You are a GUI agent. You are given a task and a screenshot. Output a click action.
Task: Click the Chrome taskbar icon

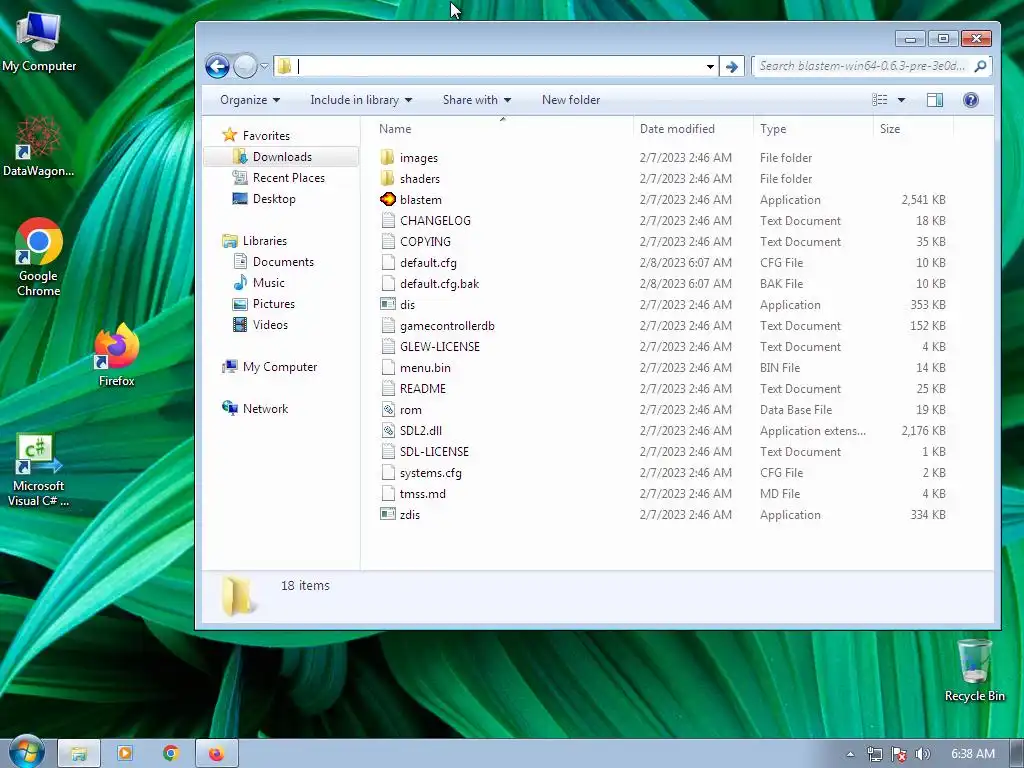[170, 754]
